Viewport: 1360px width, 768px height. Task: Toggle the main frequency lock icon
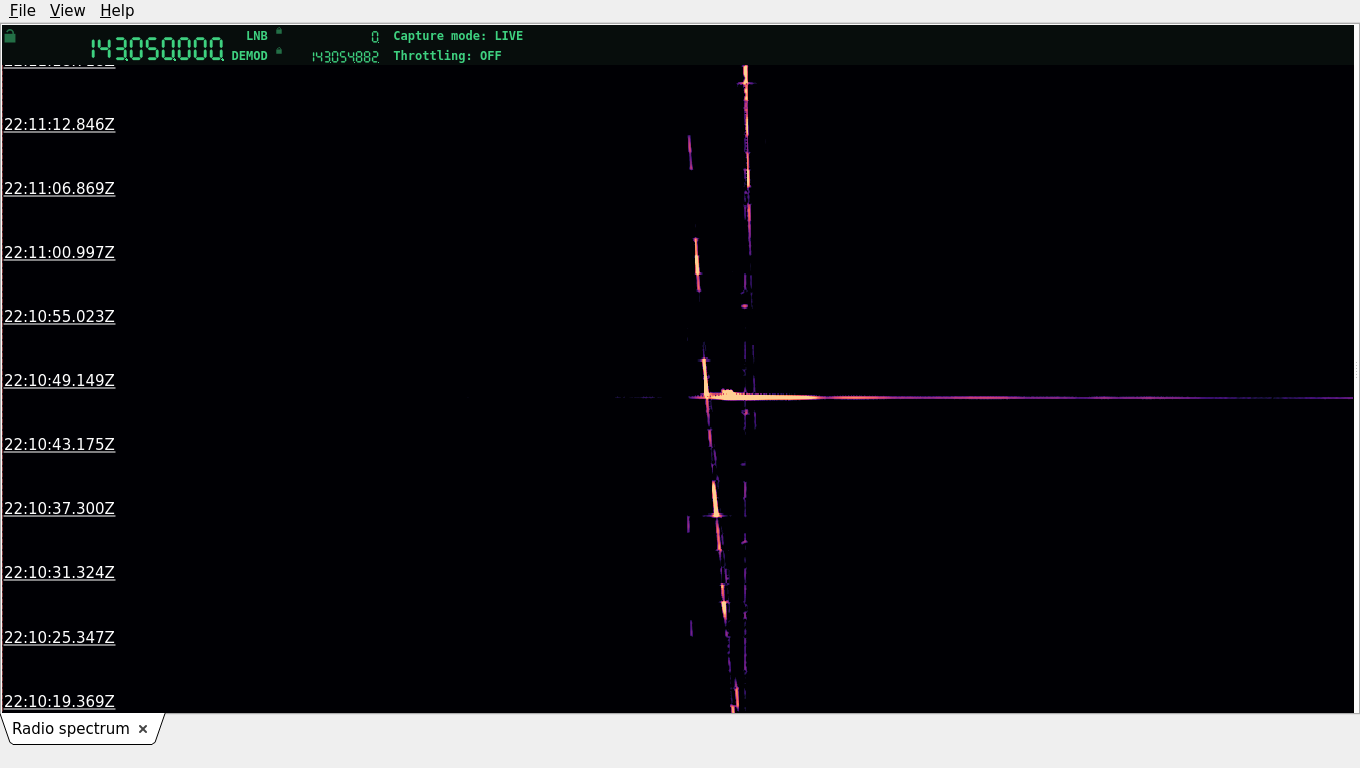pos(10,36)
